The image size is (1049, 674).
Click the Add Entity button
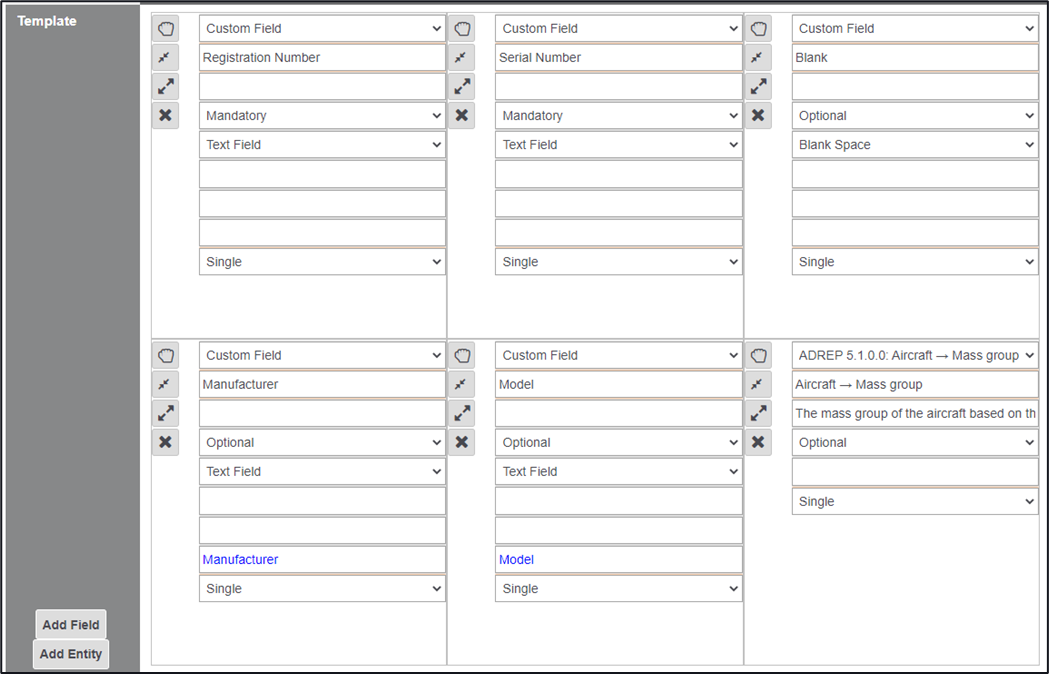[x=70, y=654]
